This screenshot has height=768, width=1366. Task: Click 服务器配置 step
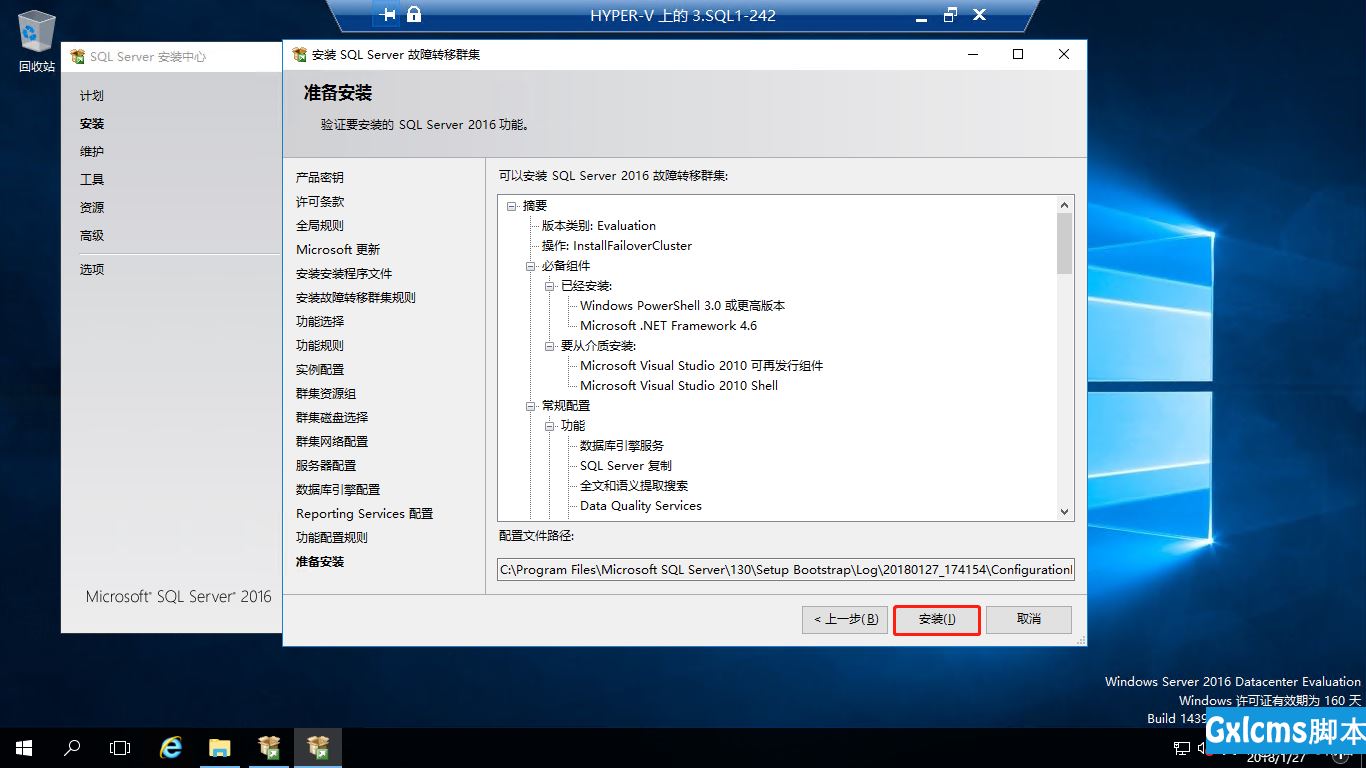tap(326, 465)
